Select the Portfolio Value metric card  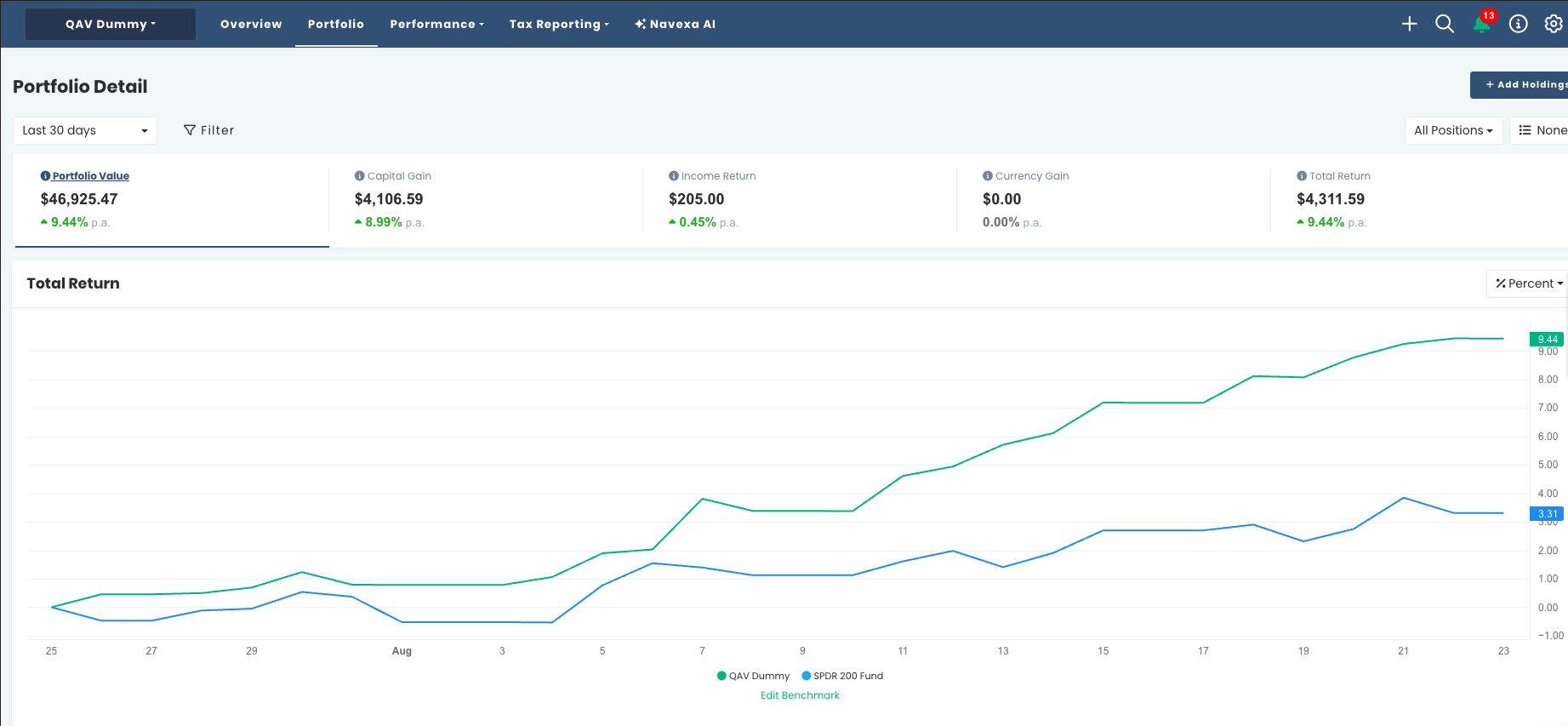point(172,201)
